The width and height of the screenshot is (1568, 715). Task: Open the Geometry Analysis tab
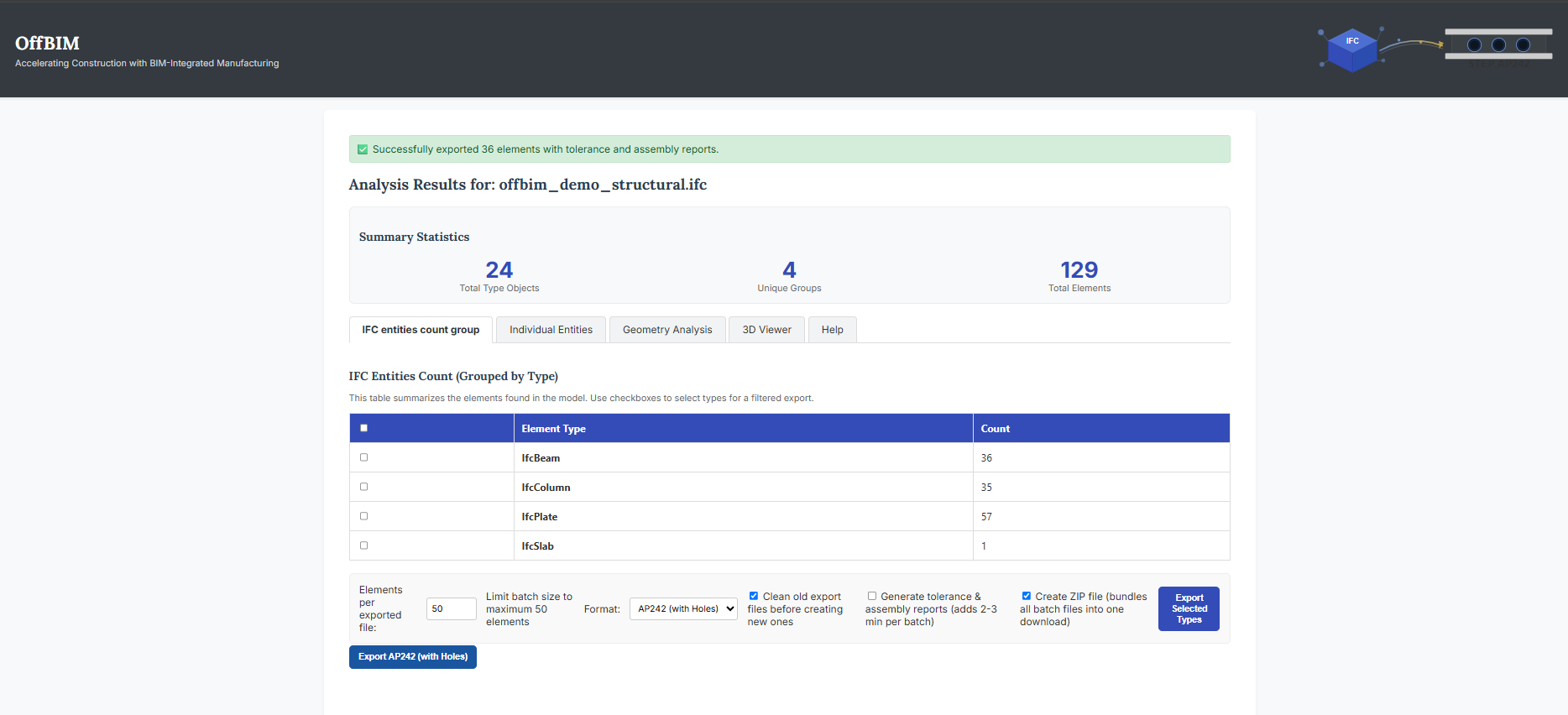(667, 330)
